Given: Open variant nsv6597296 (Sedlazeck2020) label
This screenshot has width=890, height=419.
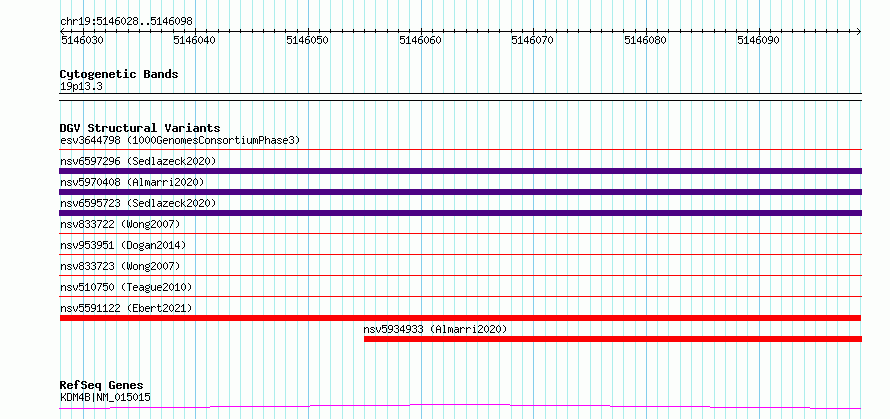Looking at the screenshot, I should 138,161.
